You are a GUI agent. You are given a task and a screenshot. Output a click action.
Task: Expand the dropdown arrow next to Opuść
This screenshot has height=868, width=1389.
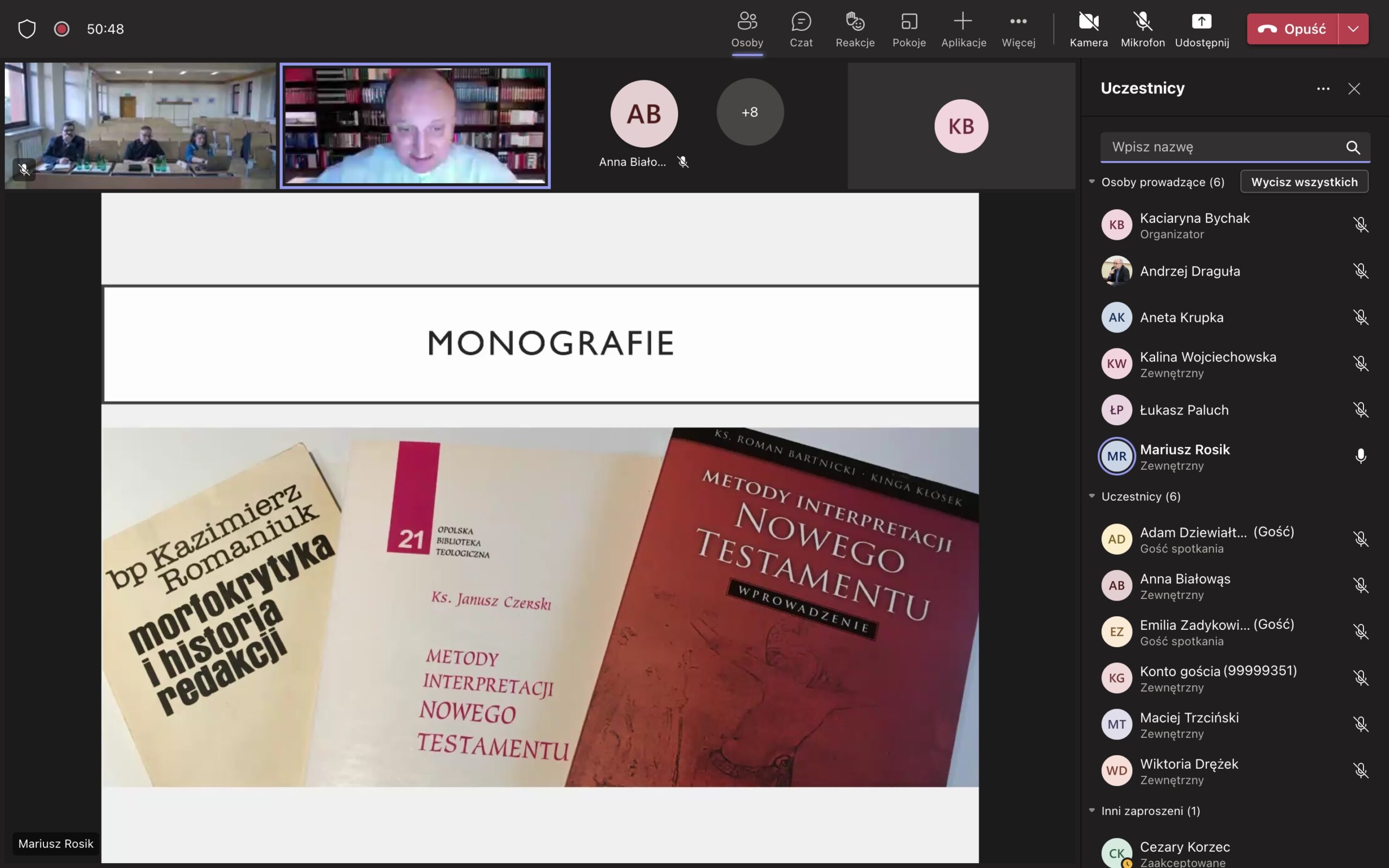pyautogui.click(x=1353, y=29)
